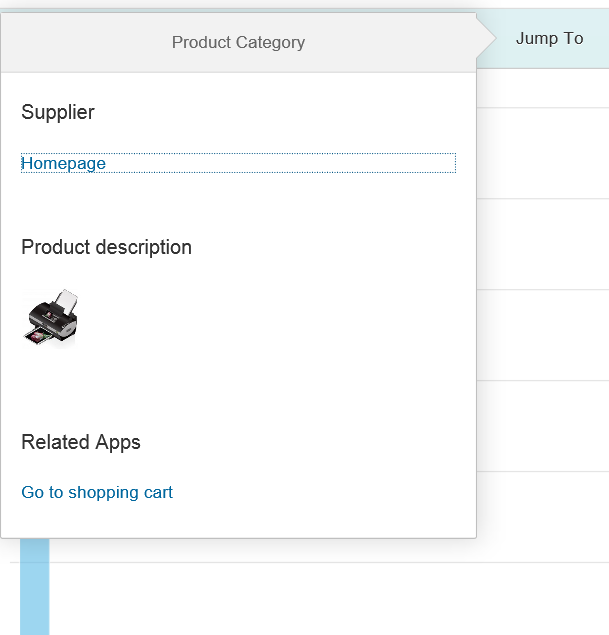
Task: Click the Supplier section heading
Action: click(58, 112)
